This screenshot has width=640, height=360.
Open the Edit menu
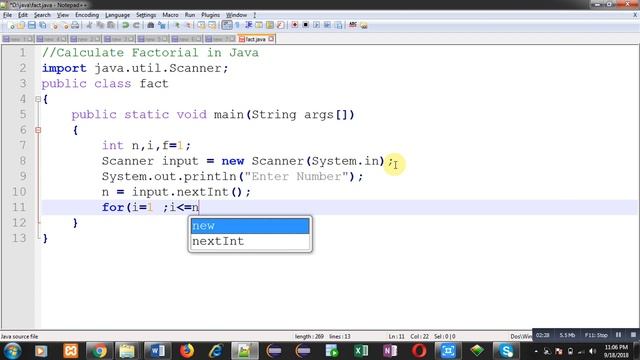click(23, 15)
